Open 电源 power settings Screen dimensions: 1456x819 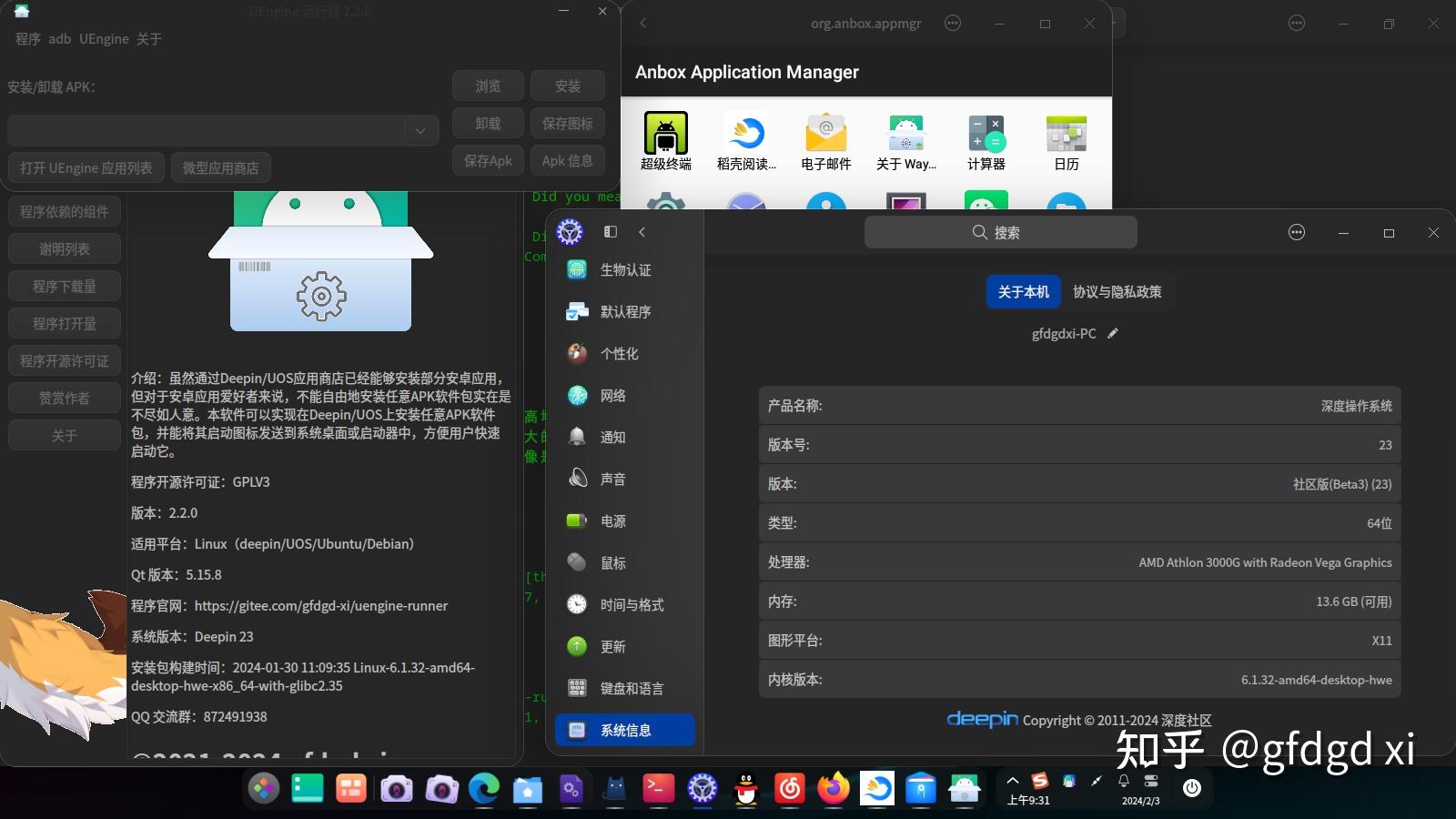(612, 521)
